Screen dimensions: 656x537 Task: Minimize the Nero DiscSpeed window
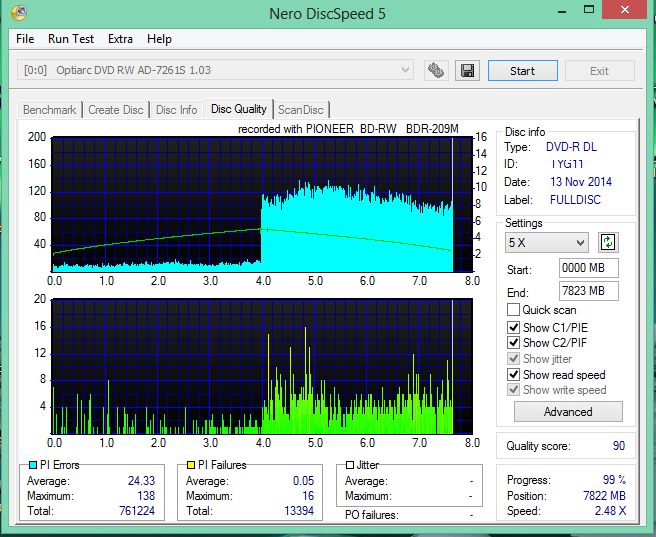tap(562, 10)
